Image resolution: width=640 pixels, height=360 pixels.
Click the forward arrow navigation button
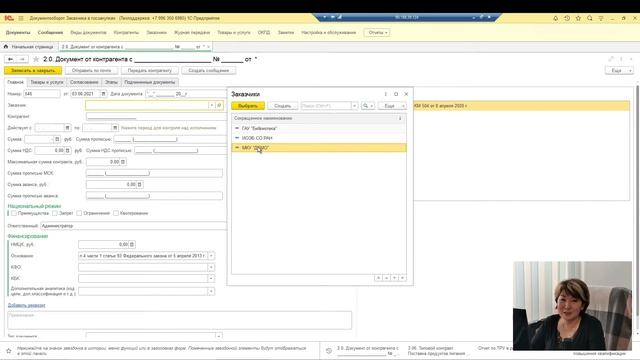pos(22,59)
